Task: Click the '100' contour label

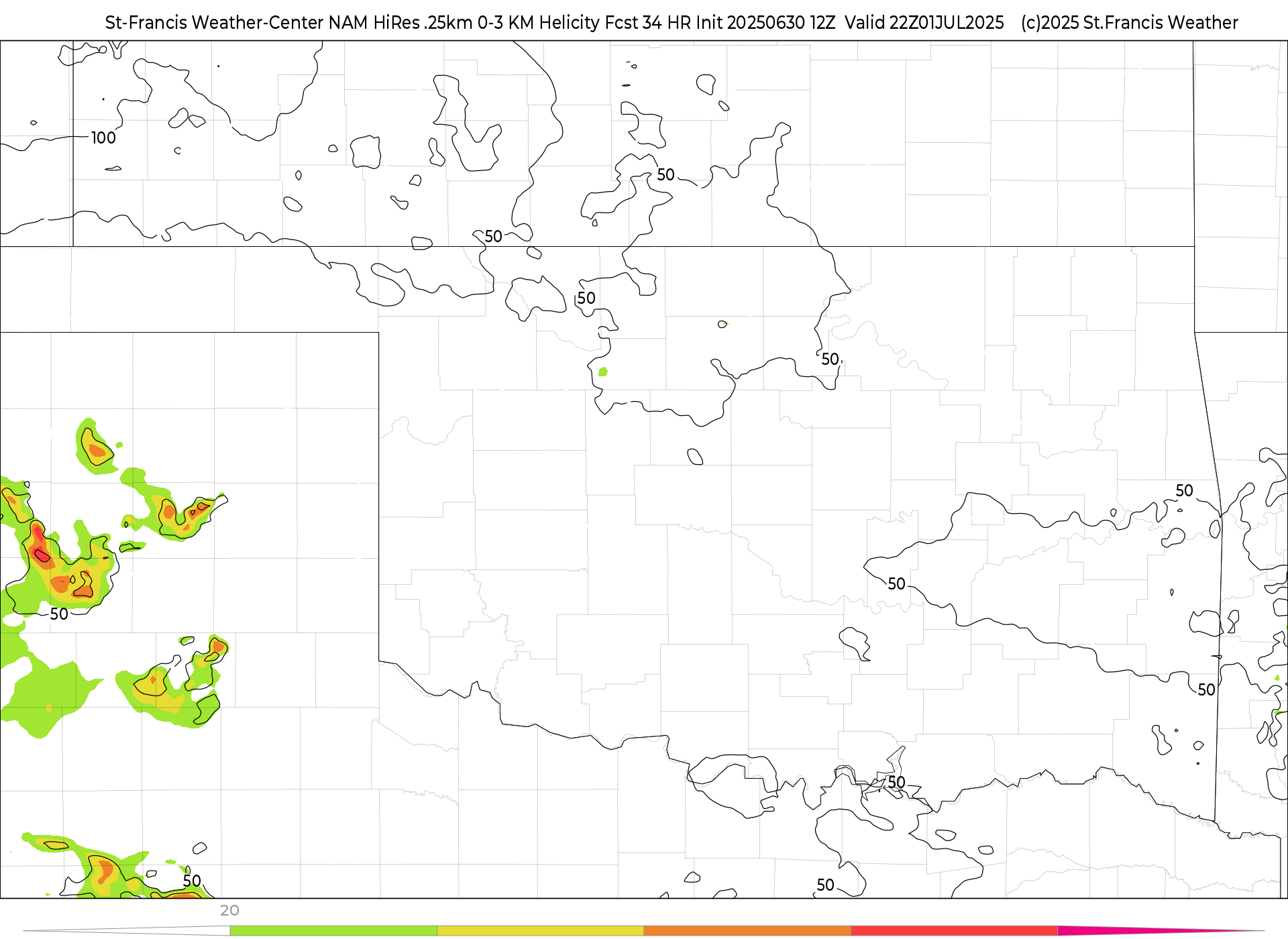Action: [x=103, y=137]
